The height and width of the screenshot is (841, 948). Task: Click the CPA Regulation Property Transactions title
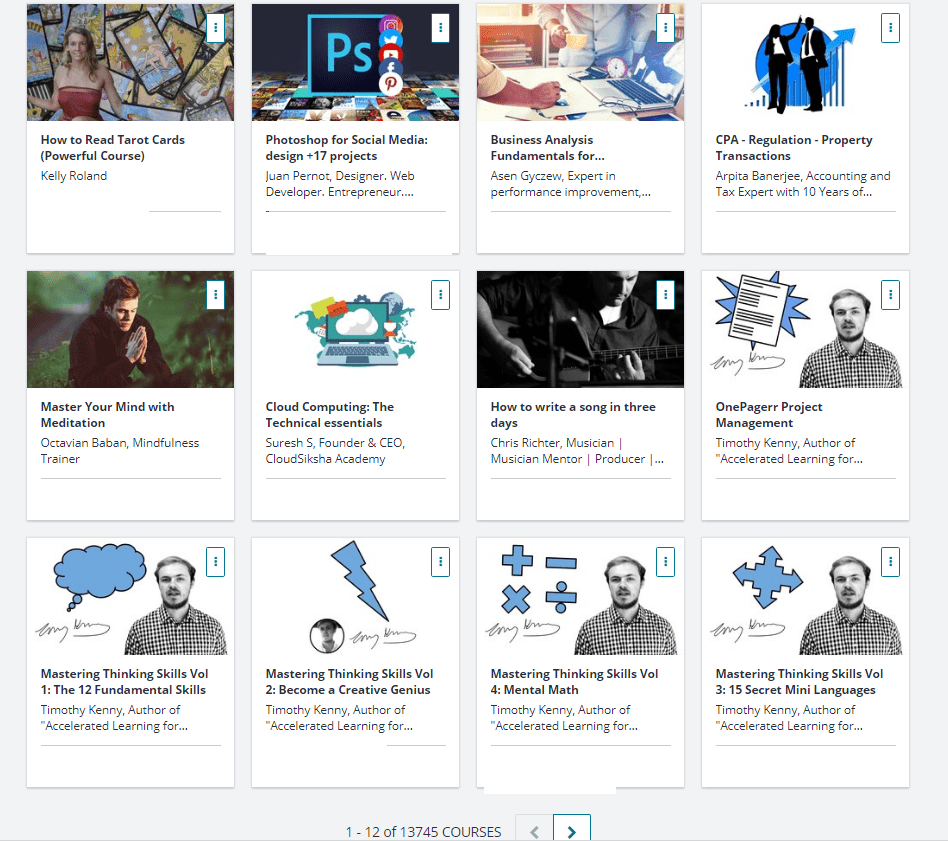coord(793,148)
